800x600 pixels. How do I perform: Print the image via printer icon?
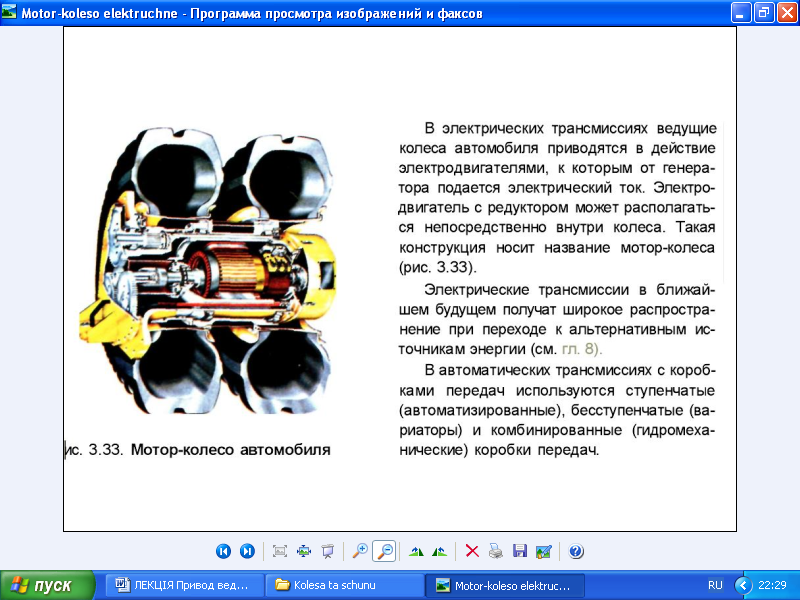tap(496, 551)
